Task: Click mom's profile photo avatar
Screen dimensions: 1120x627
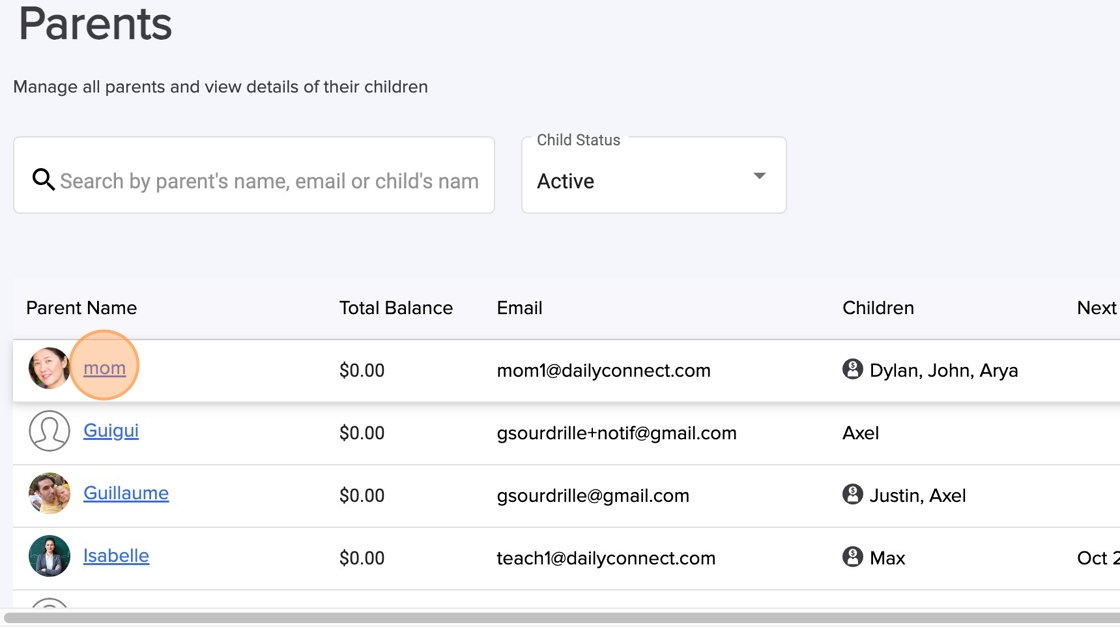Action: (x=49, y=369)
